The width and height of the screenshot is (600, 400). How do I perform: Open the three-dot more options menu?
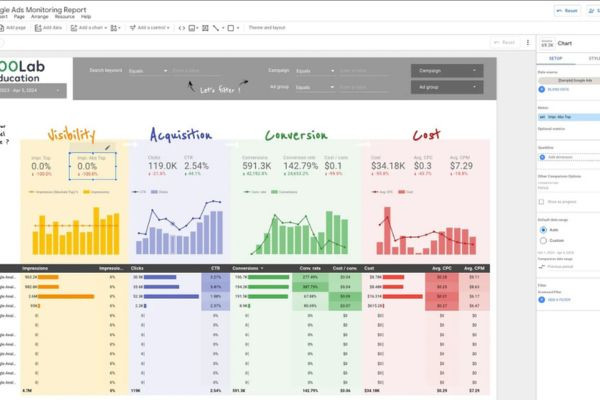tap(528, 42)
